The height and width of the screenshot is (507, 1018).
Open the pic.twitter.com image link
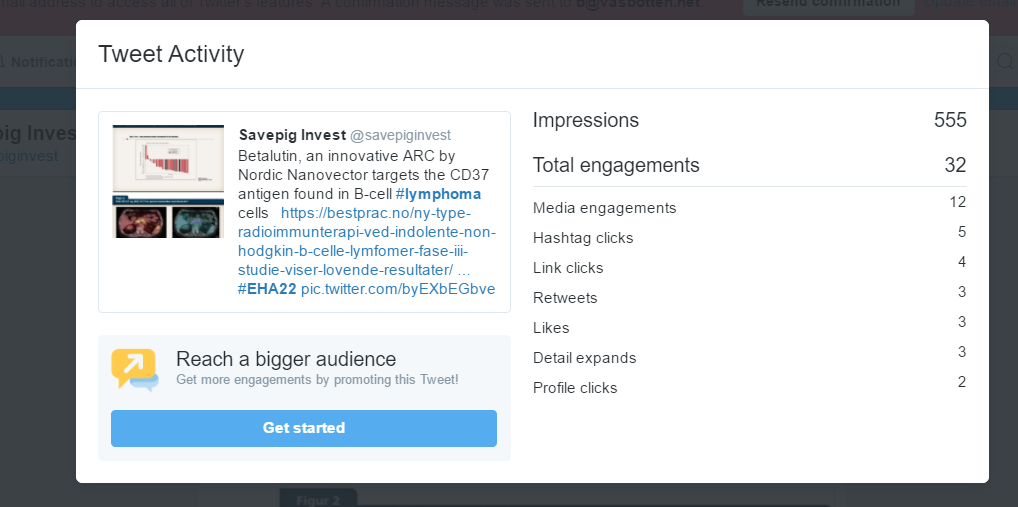coord(398,289)
